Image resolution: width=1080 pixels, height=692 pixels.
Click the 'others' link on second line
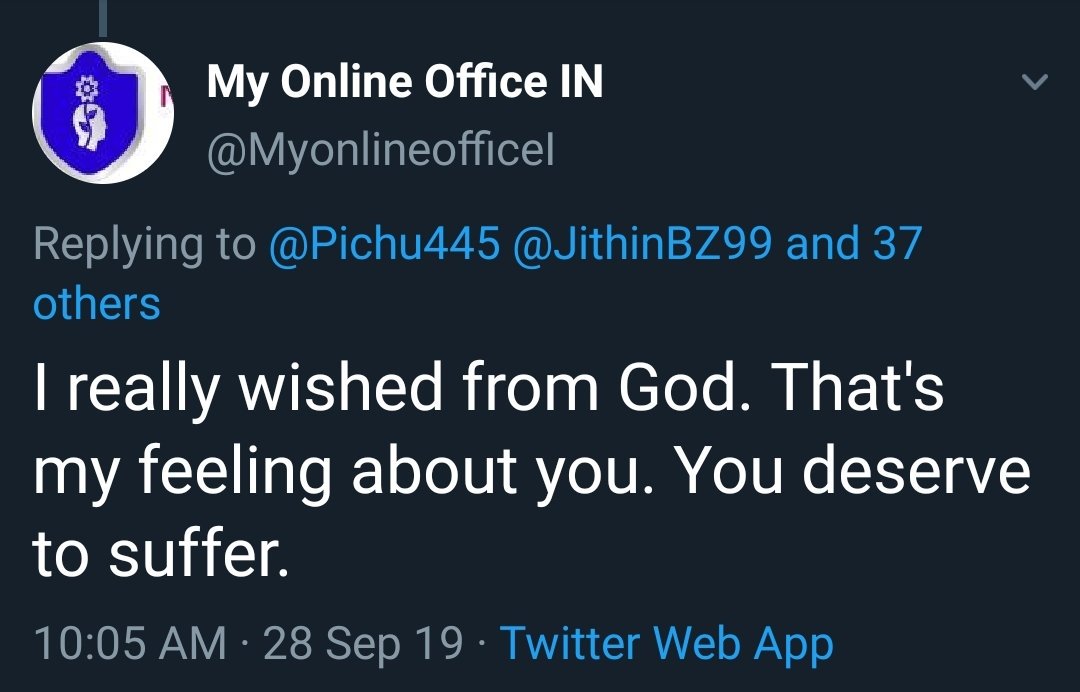click(97, 303)
